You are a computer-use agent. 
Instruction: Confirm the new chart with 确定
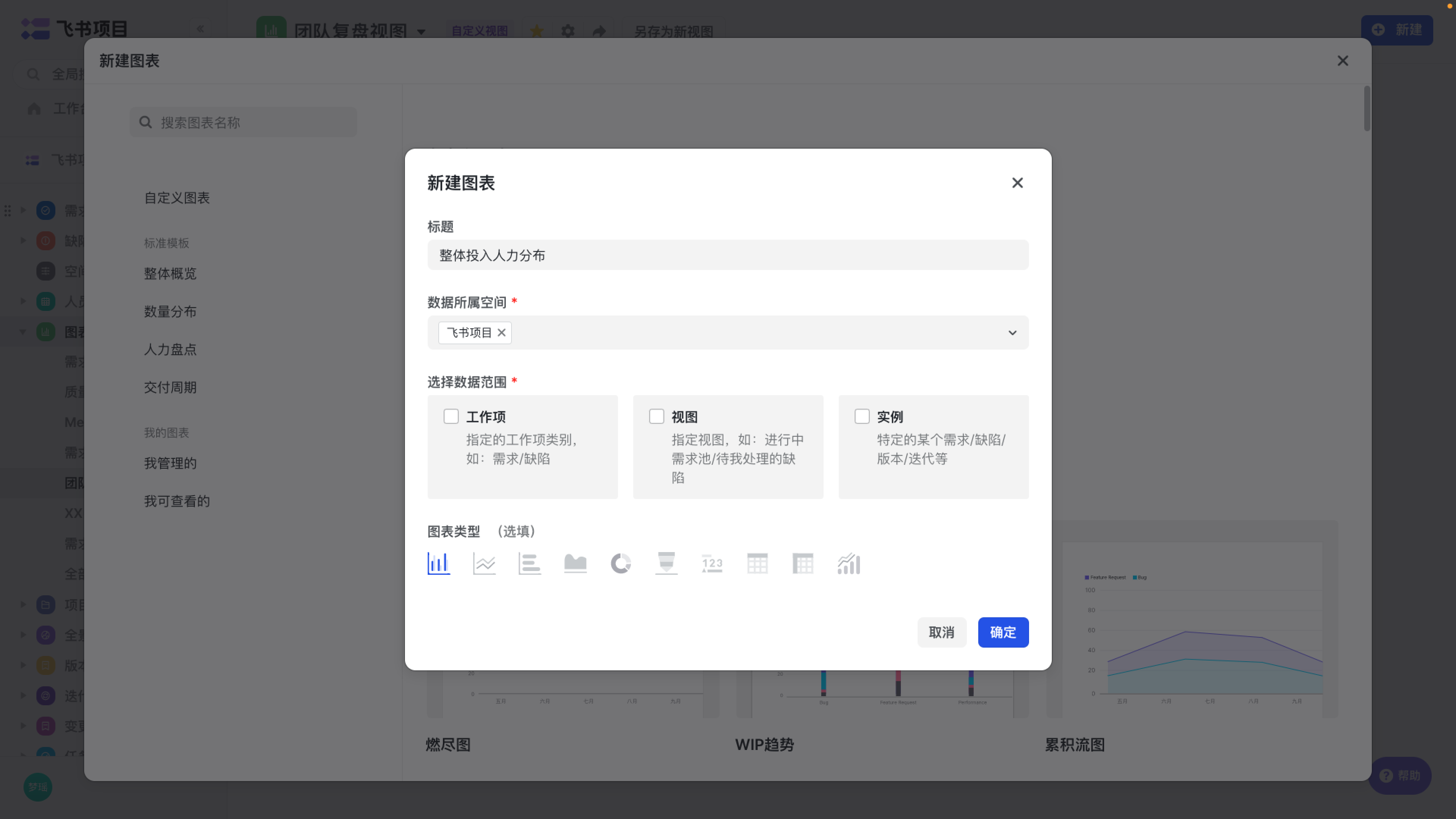tap(1003, 632)
